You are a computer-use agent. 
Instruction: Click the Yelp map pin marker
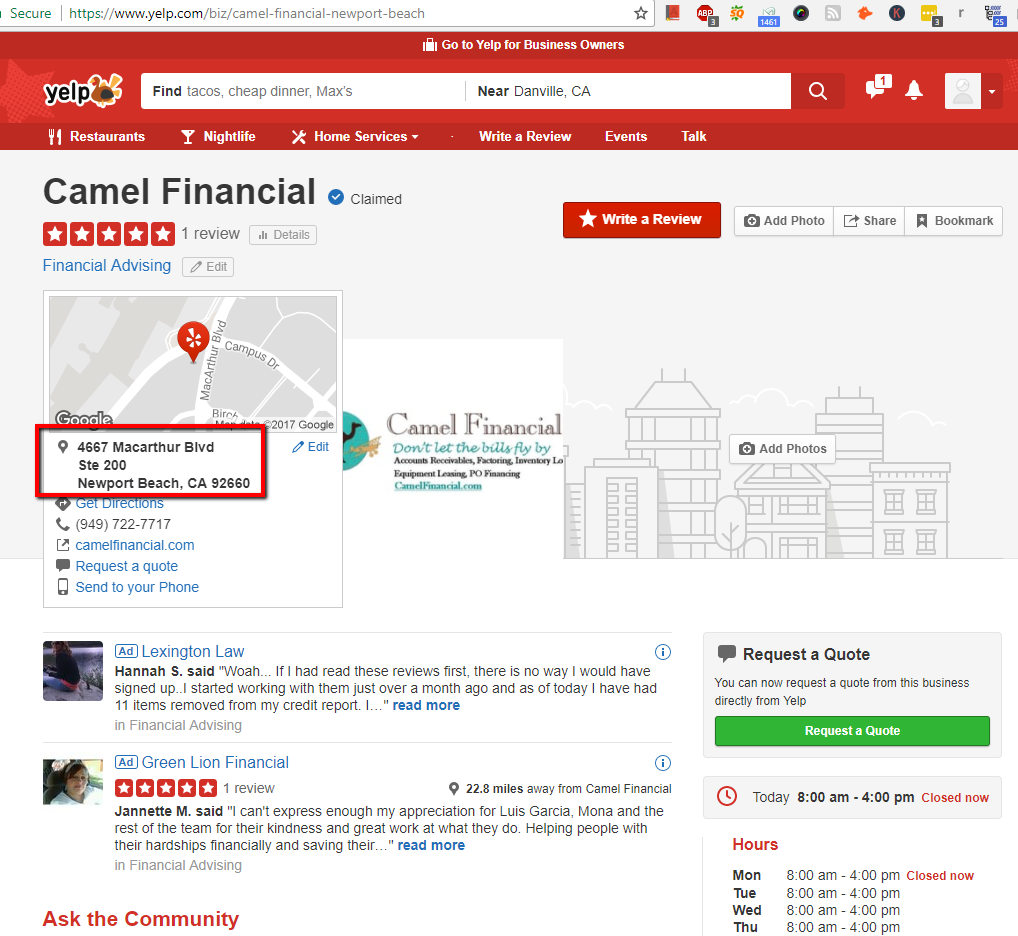pyautogui.click(x=193, y=341)
